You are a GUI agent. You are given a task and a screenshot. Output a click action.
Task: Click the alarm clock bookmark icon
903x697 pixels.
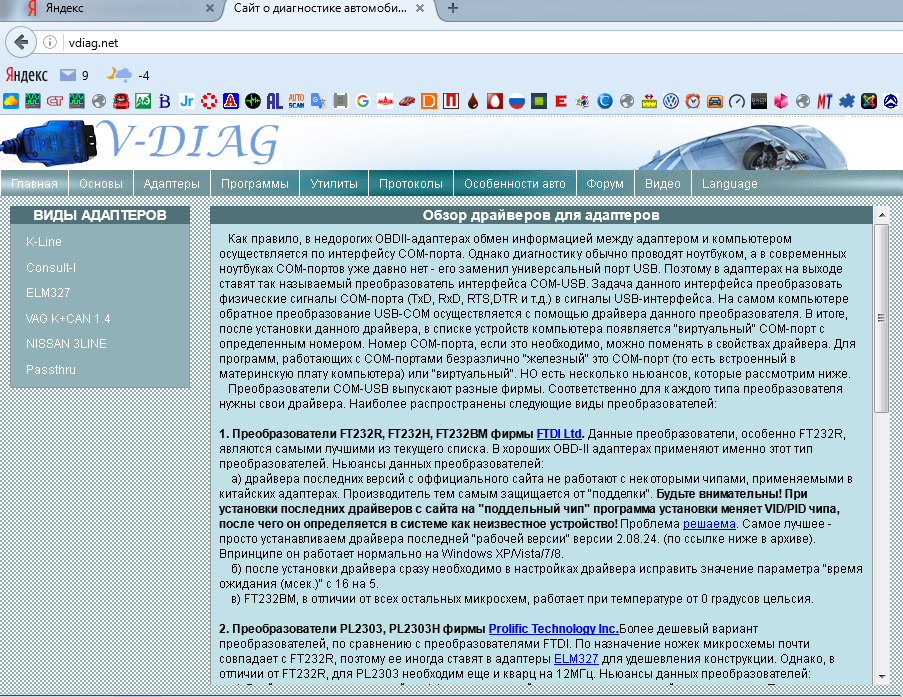pos(692,101)
